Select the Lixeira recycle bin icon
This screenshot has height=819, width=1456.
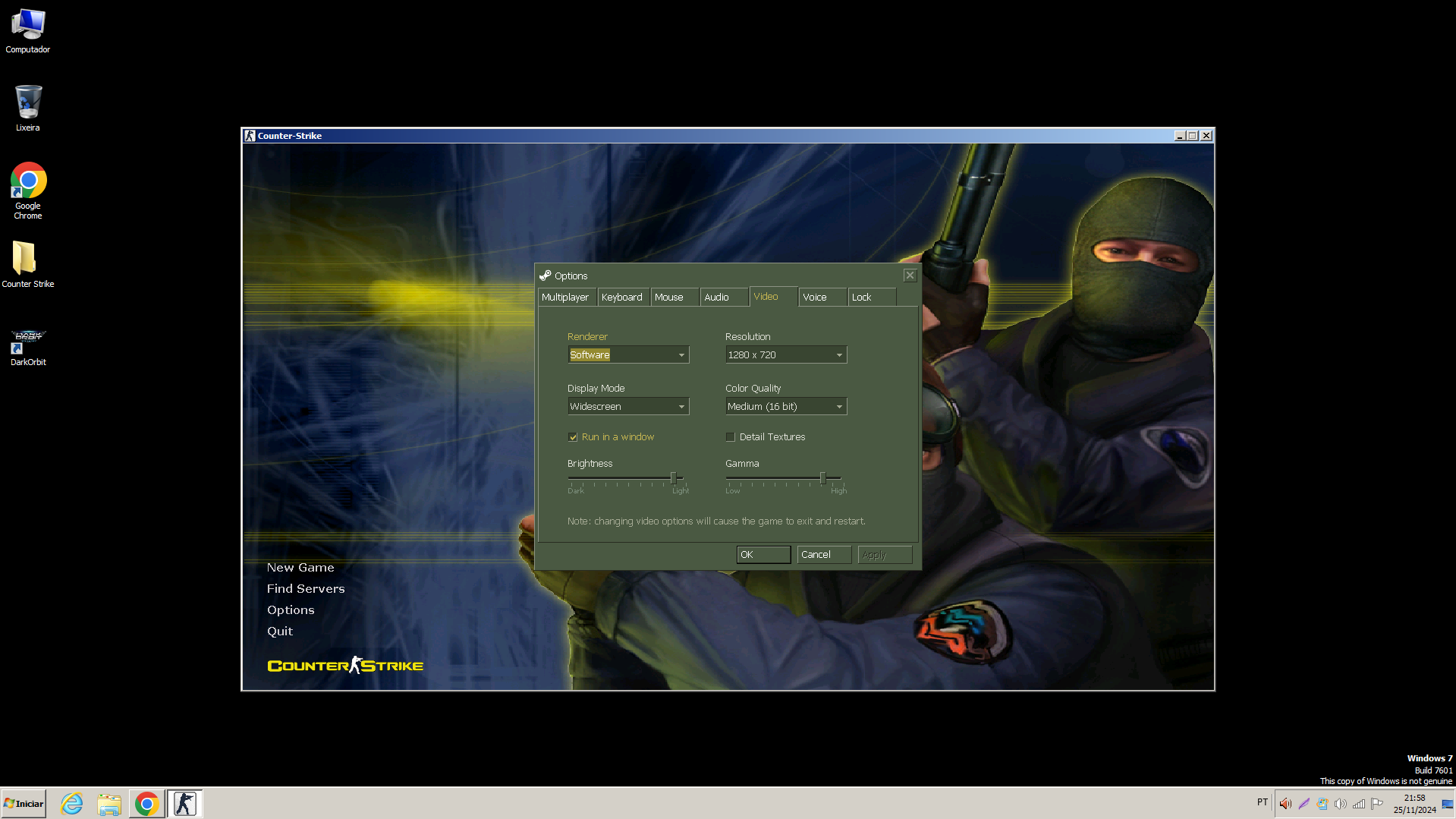tap(28, 108)
